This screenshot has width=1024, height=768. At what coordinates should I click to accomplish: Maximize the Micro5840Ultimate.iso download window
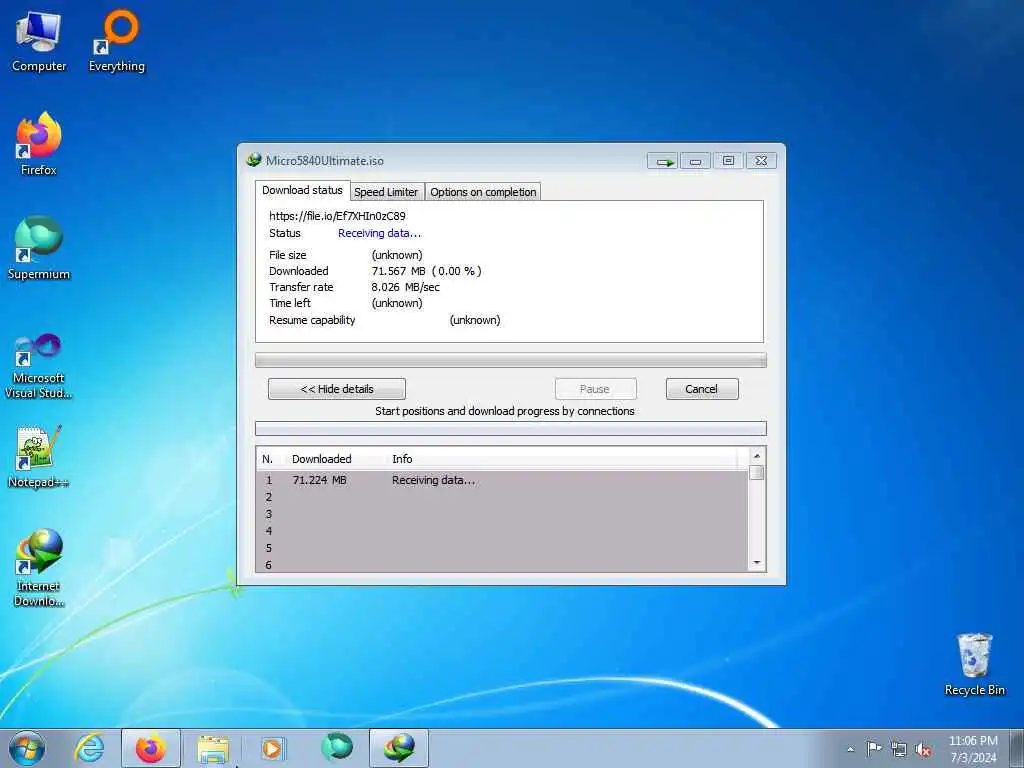[x=728, y=161]
